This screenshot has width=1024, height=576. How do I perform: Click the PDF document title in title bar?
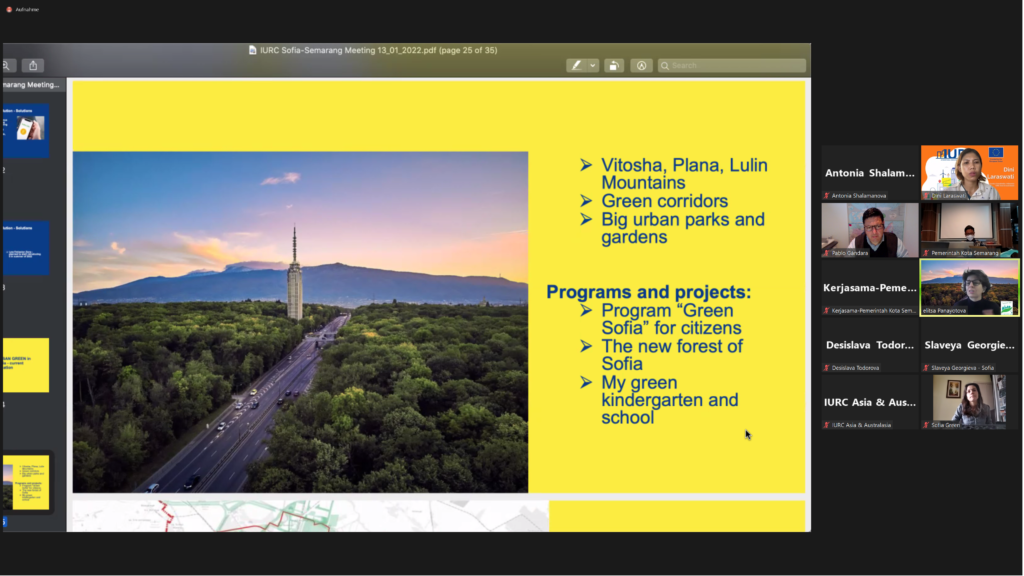(373, 50)
